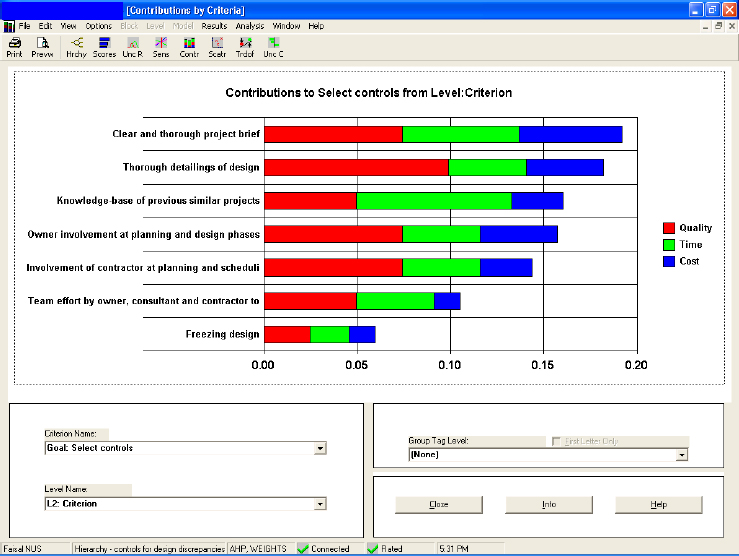The image size is (739, 556).
Task: Click the green Time segment of Knowledge-base bar
Action: click(434, 201)
